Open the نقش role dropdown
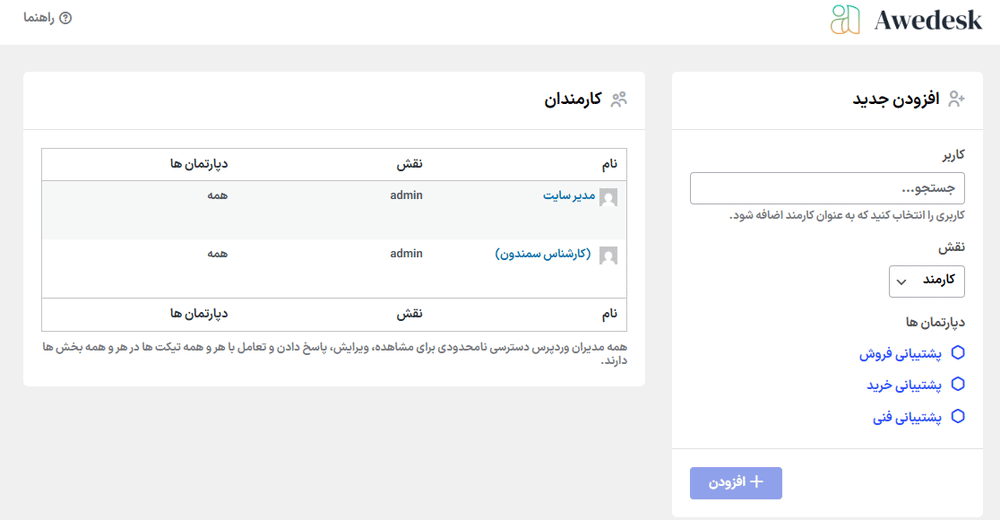 tap(927, 281)
